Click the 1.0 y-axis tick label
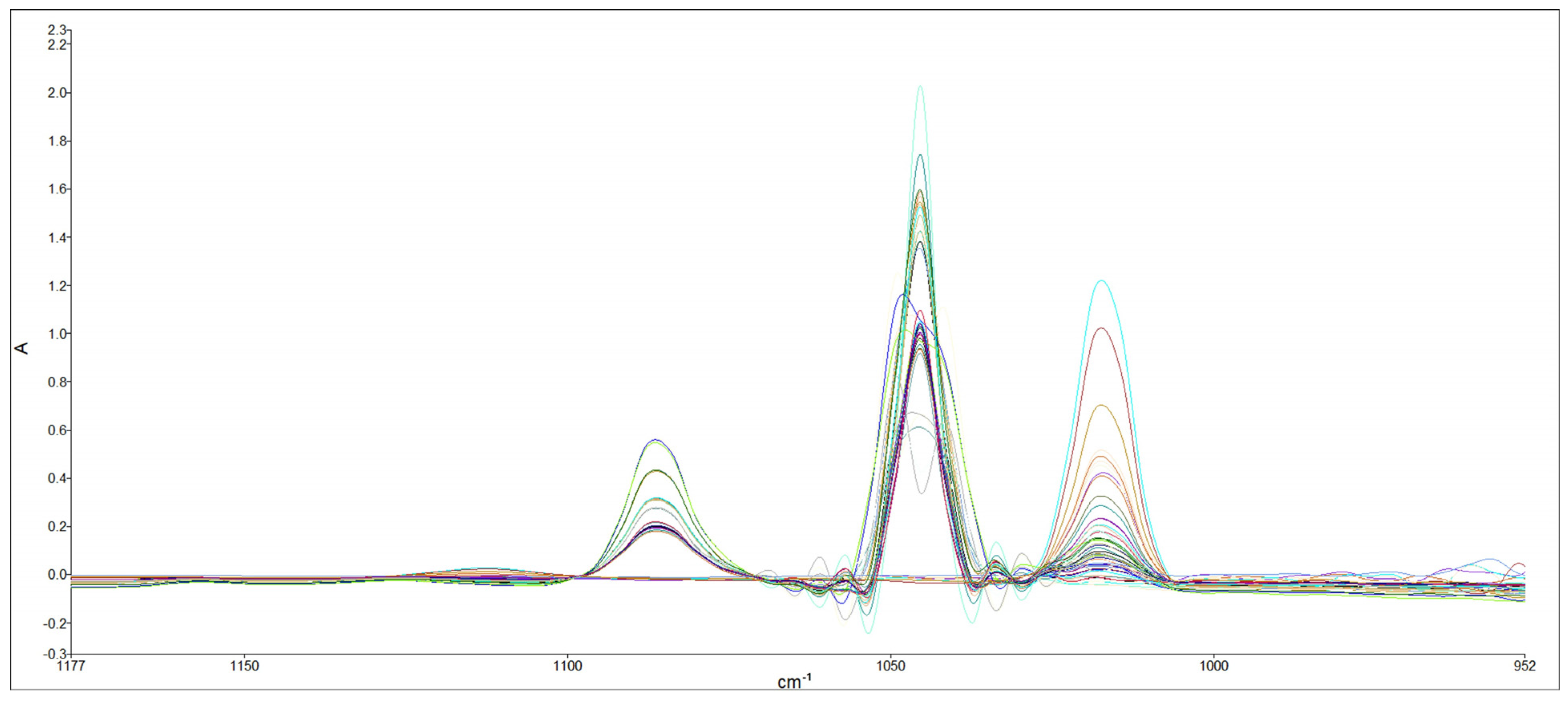1568x701 pixels. point(57,334)
